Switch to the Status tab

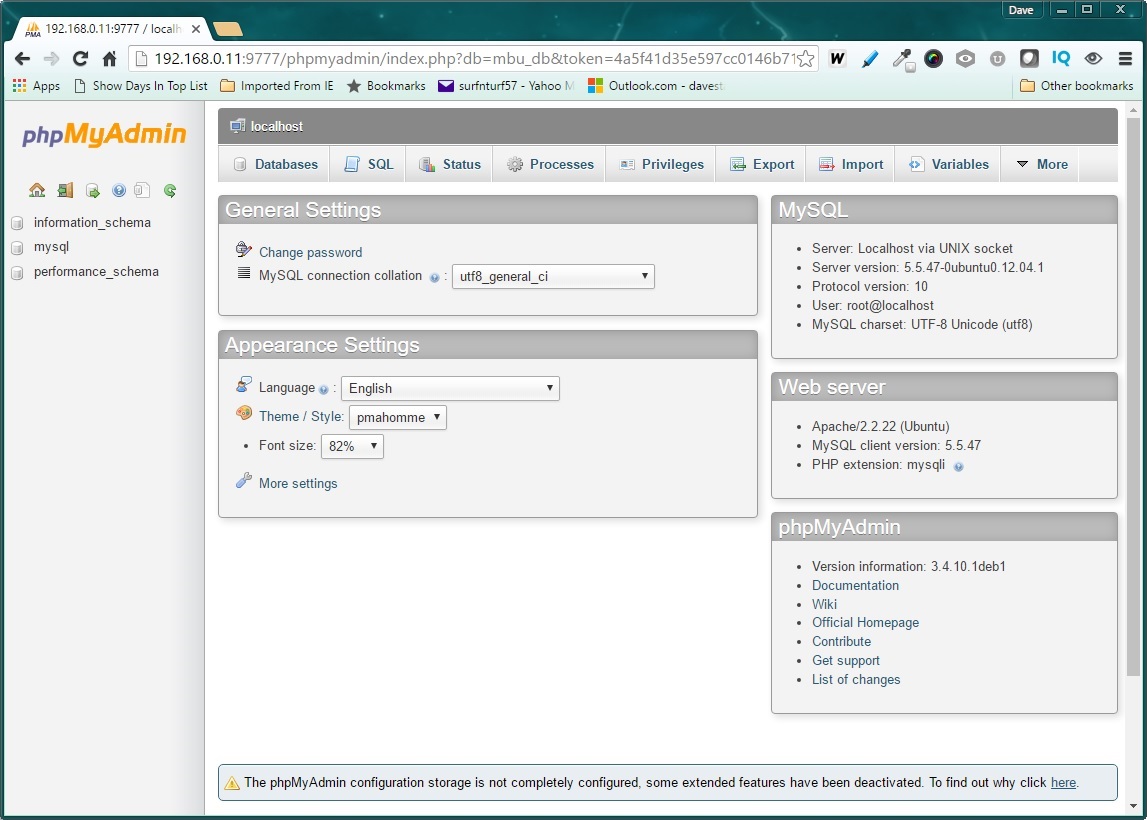449,165
